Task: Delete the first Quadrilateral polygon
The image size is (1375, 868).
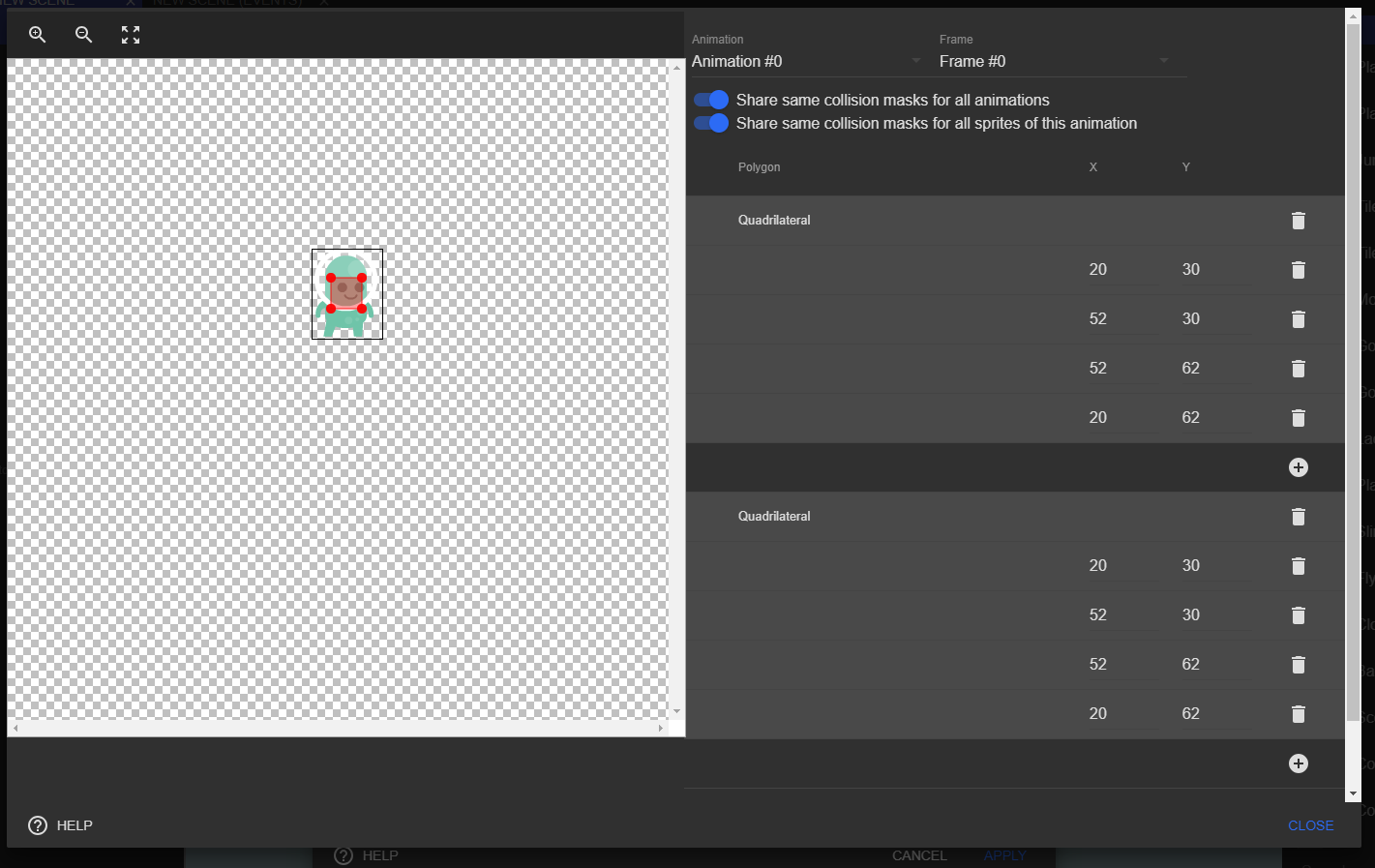Action: pyautogui.click(x=1298, y=220)
